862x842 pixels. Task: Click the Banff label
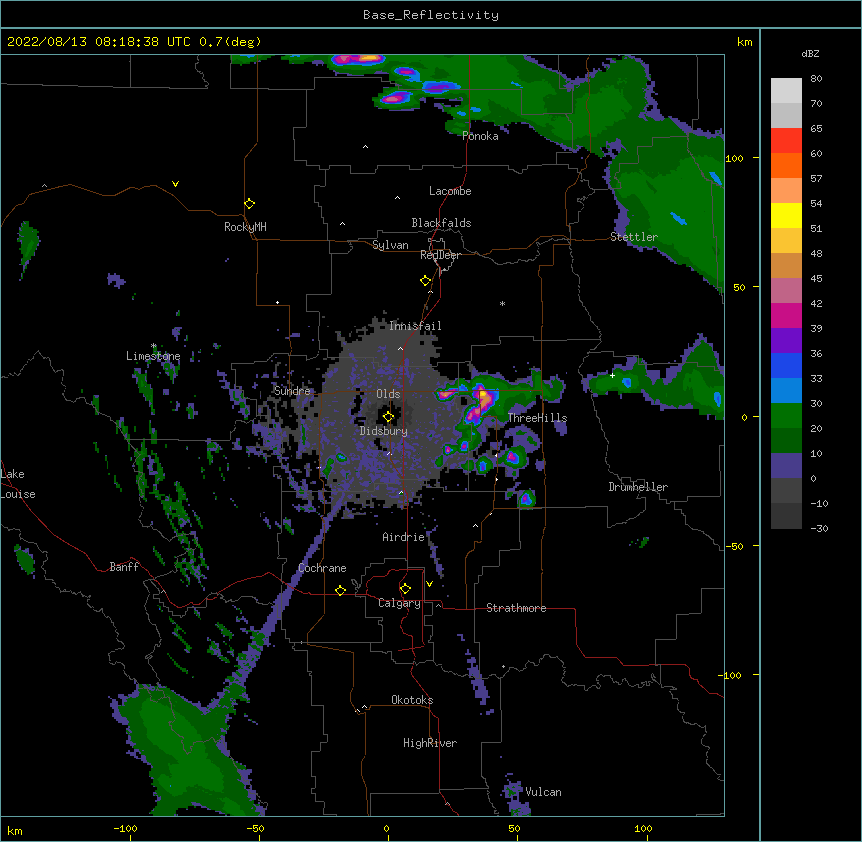tap(124, 567)
